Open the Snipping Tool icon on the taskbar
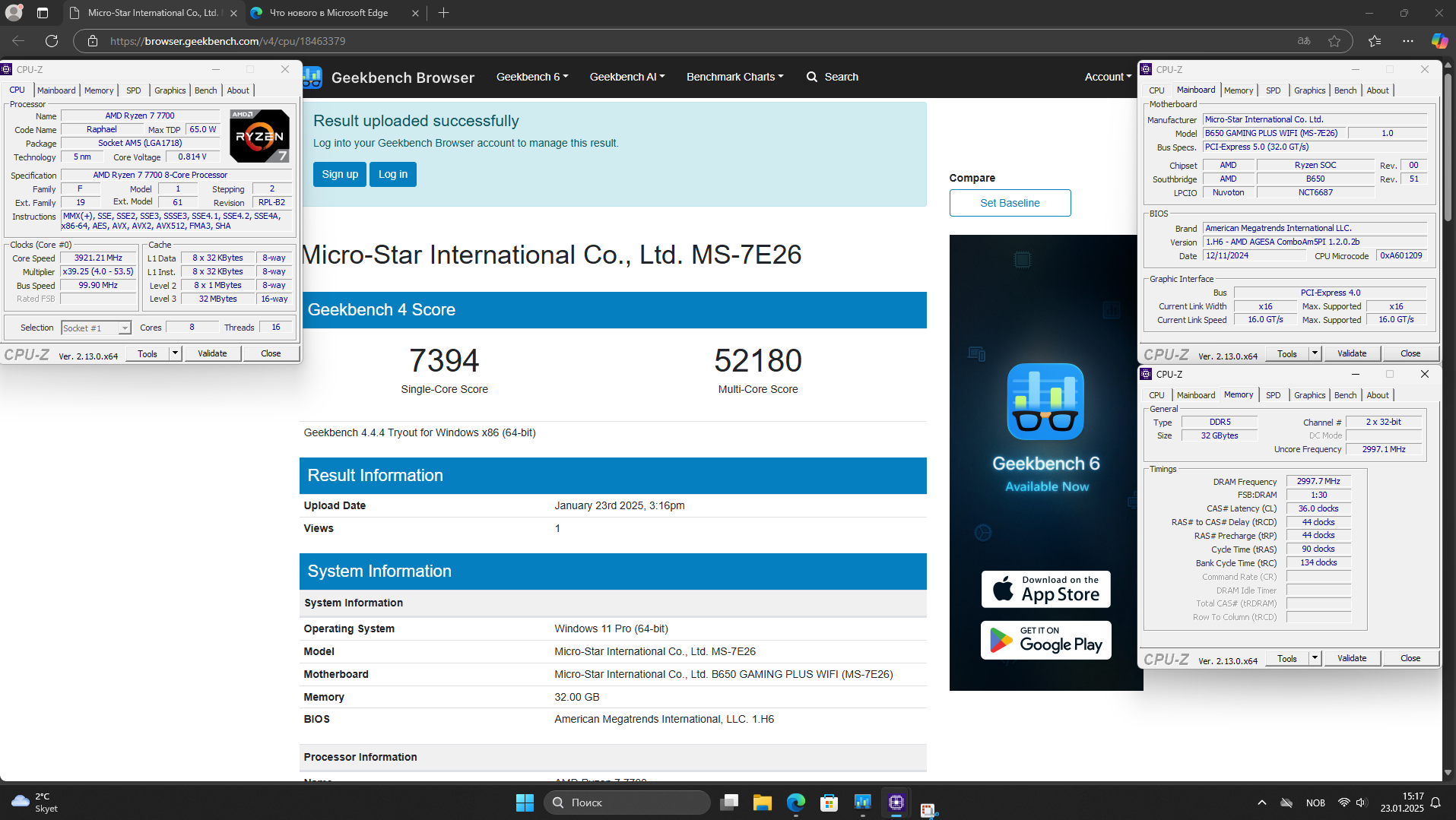 click(x=929, y=810)
